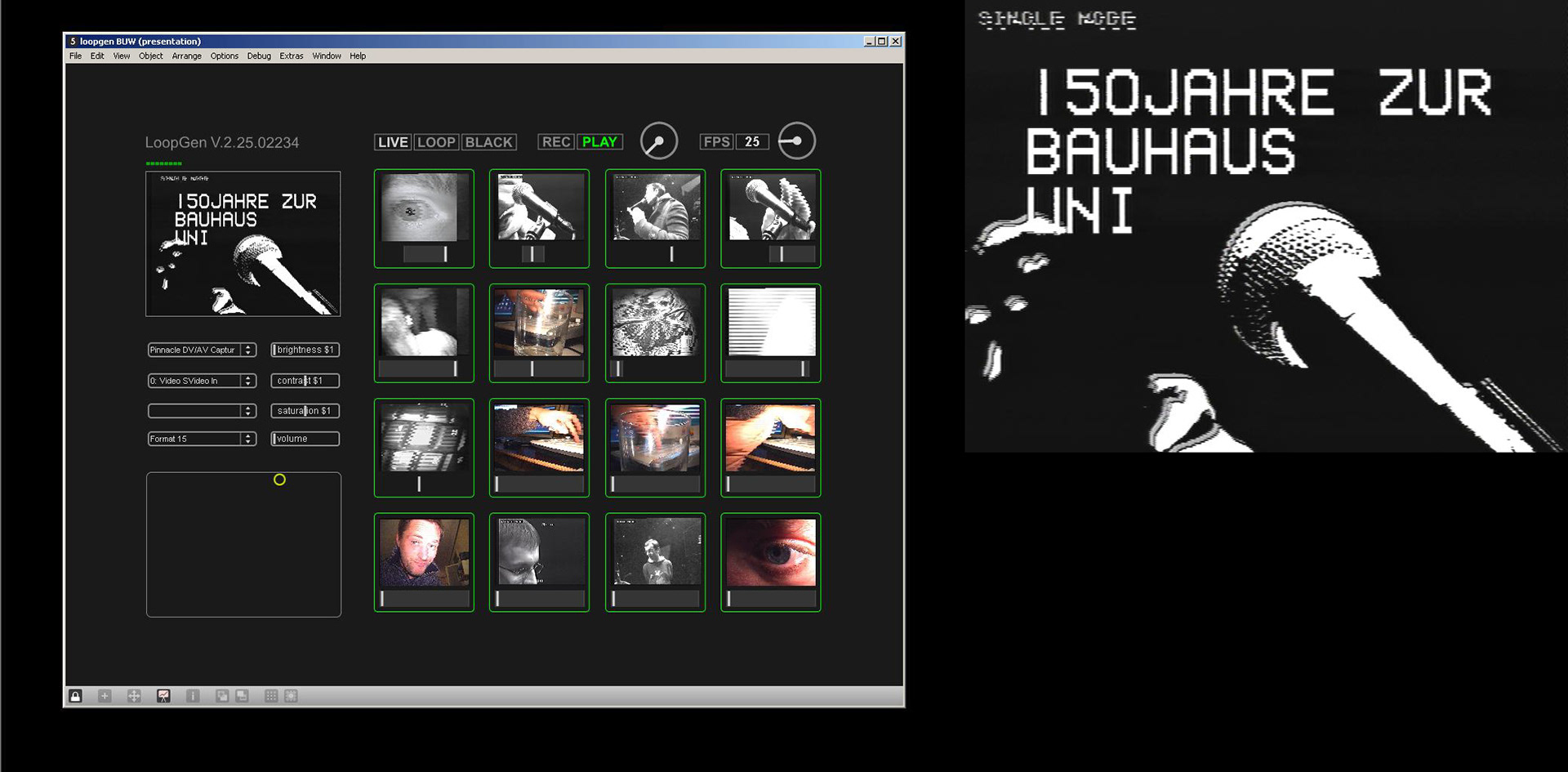The image size is (1568, 772).
Task: Open the empty dropdown below Video SVideo In
Action: [202, 411]
